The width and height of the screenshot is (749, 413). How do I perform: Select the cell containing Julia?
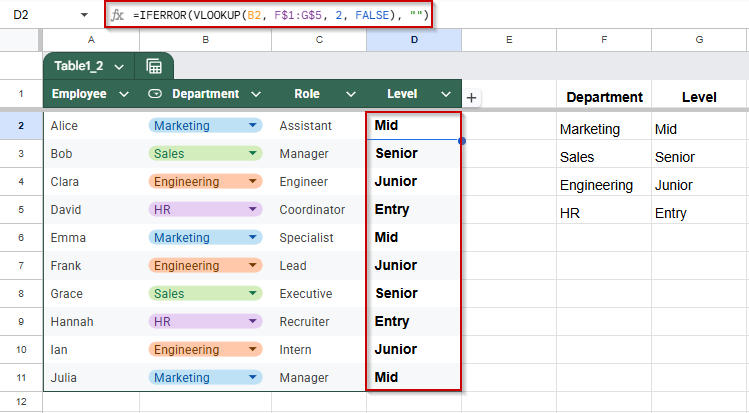(x=91, y=378)
